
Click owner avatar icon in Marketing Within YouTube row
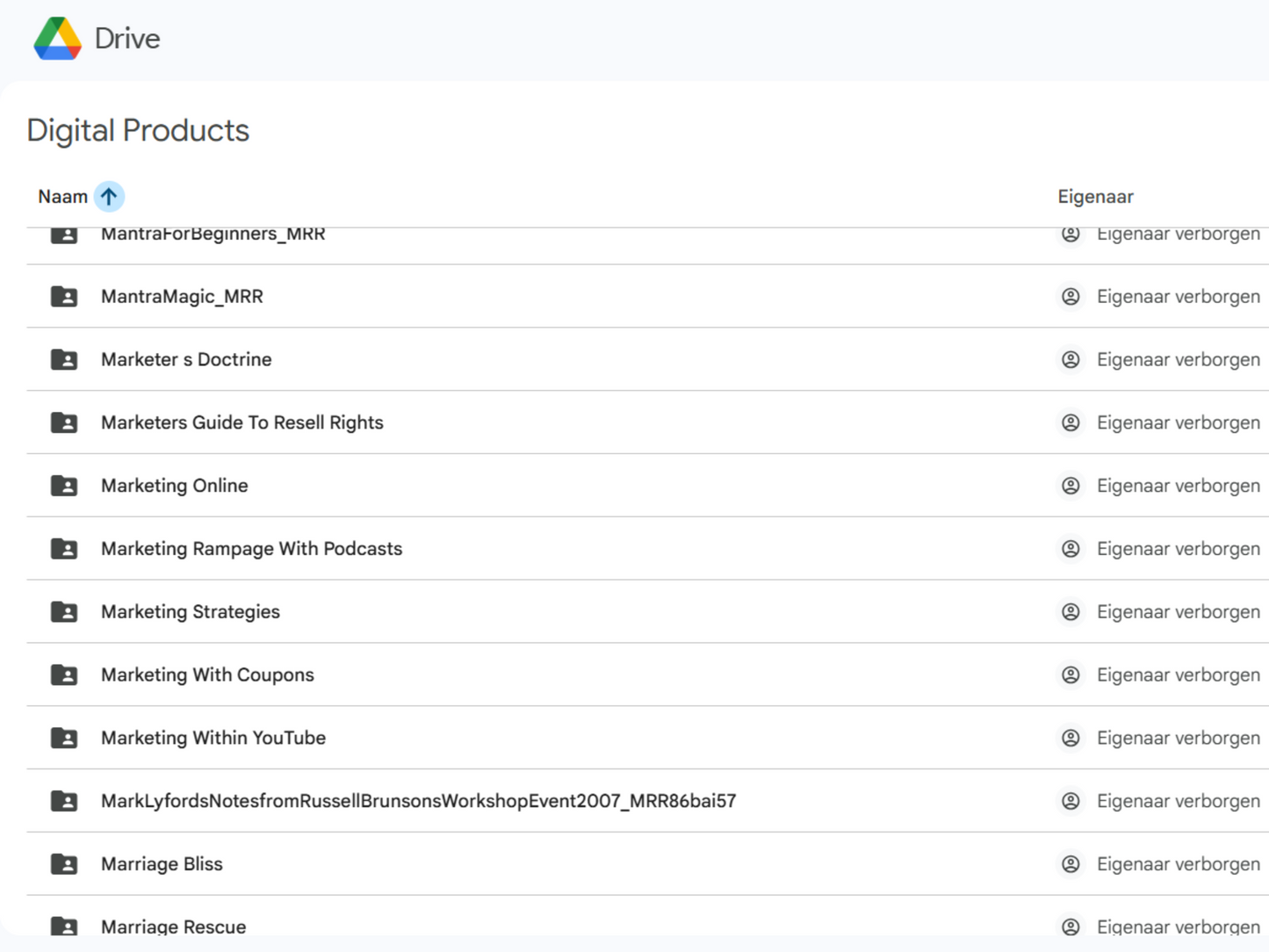(x=1071, y=739)
